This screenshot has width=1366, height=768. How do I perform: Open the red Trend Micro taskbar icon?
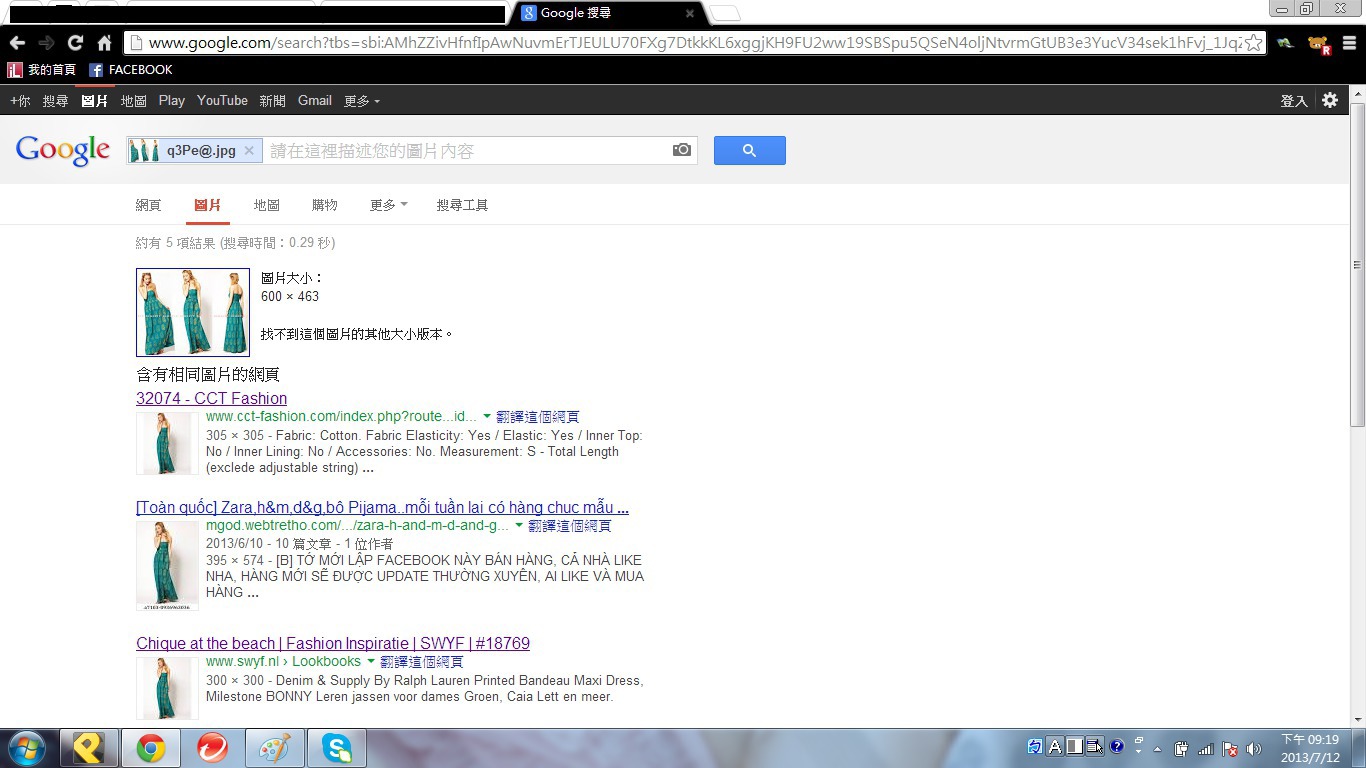[x=212, y=748]
